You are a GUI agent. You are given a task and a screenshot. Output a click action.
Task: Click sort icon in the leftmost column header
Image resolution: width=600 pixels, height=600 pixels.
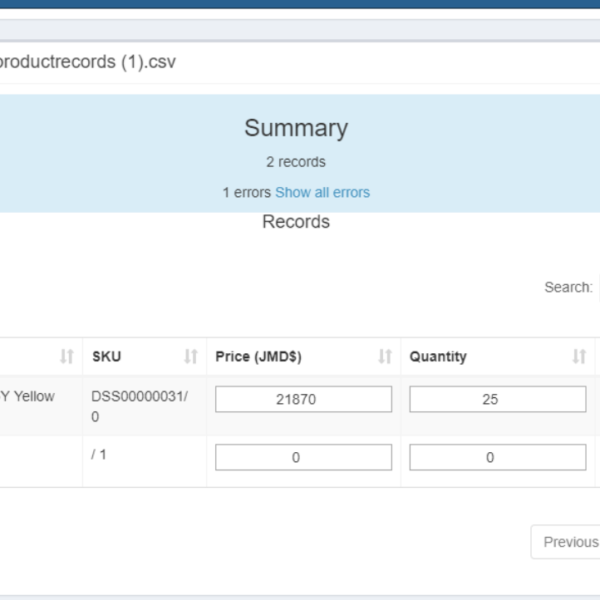pyautogui.click(x=67, y=357)
